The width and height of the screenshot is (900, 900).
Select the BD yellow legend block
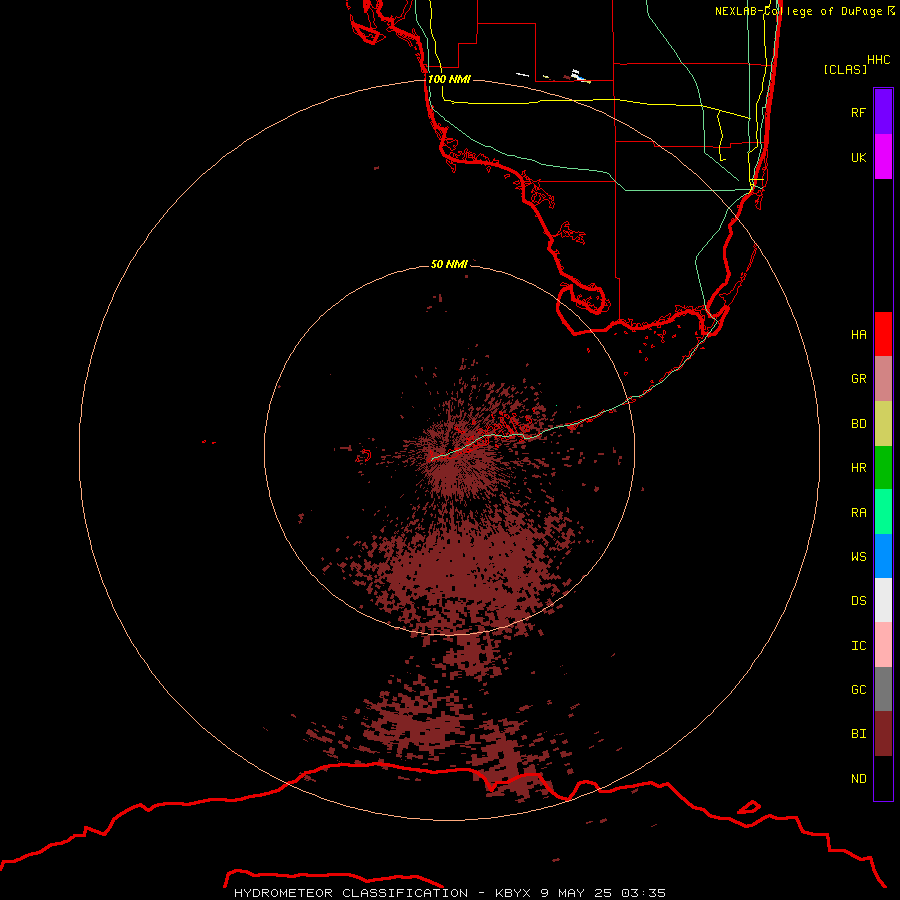pos(883,423)
